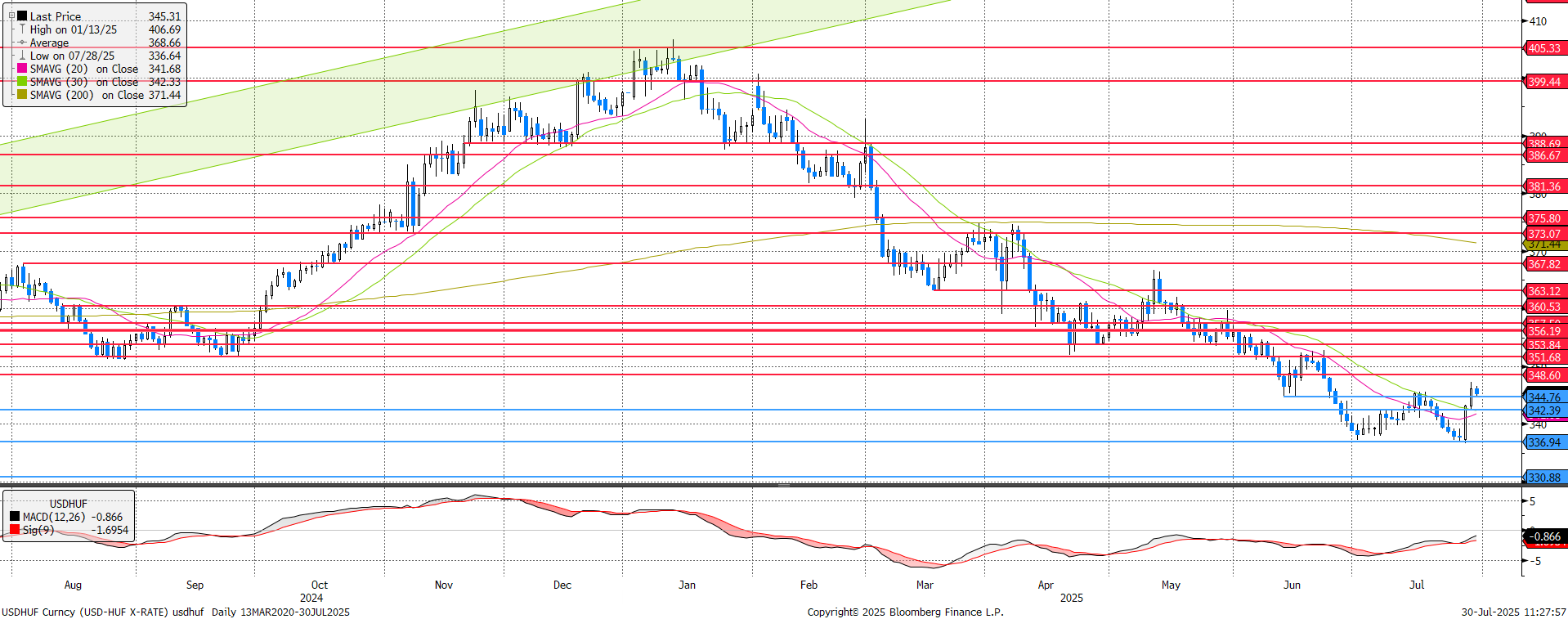Click the 368.66 average value
1568x619 pixels.
[164, 43]
